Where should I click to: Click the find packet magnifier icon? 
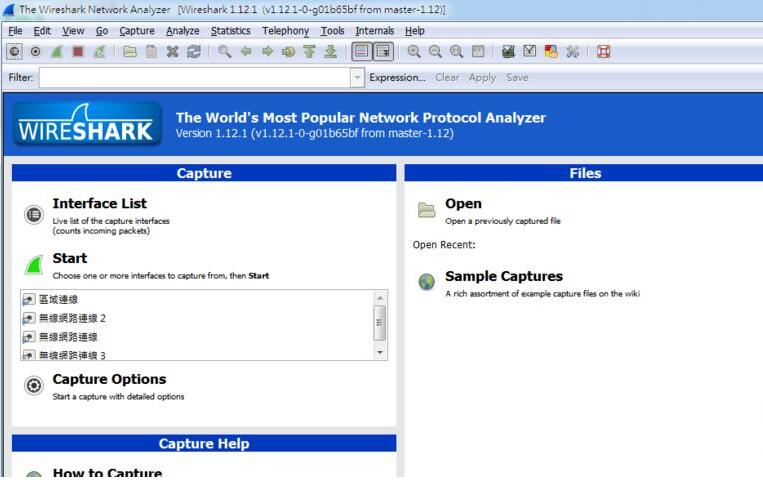[224, 52]
